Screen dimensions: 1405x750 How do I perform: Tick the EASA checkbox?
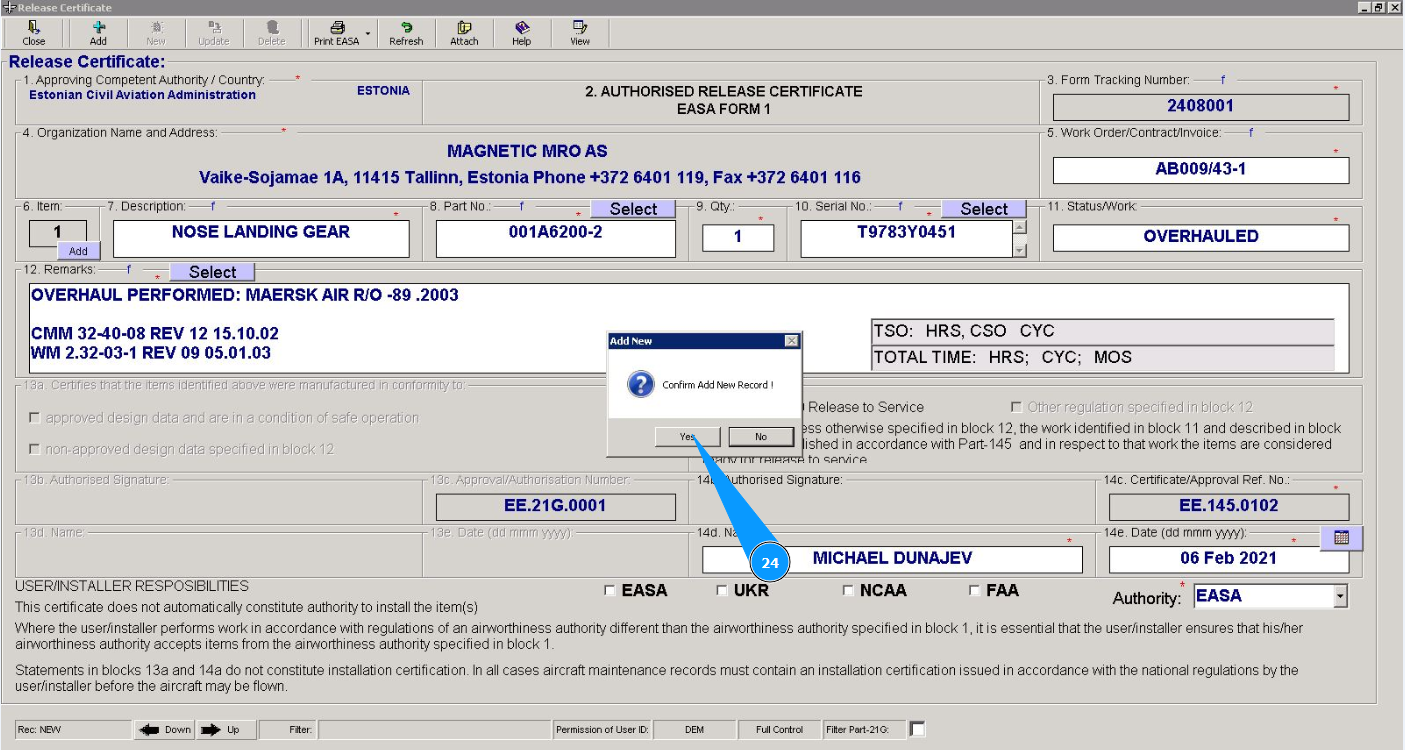tap(610, 591)
